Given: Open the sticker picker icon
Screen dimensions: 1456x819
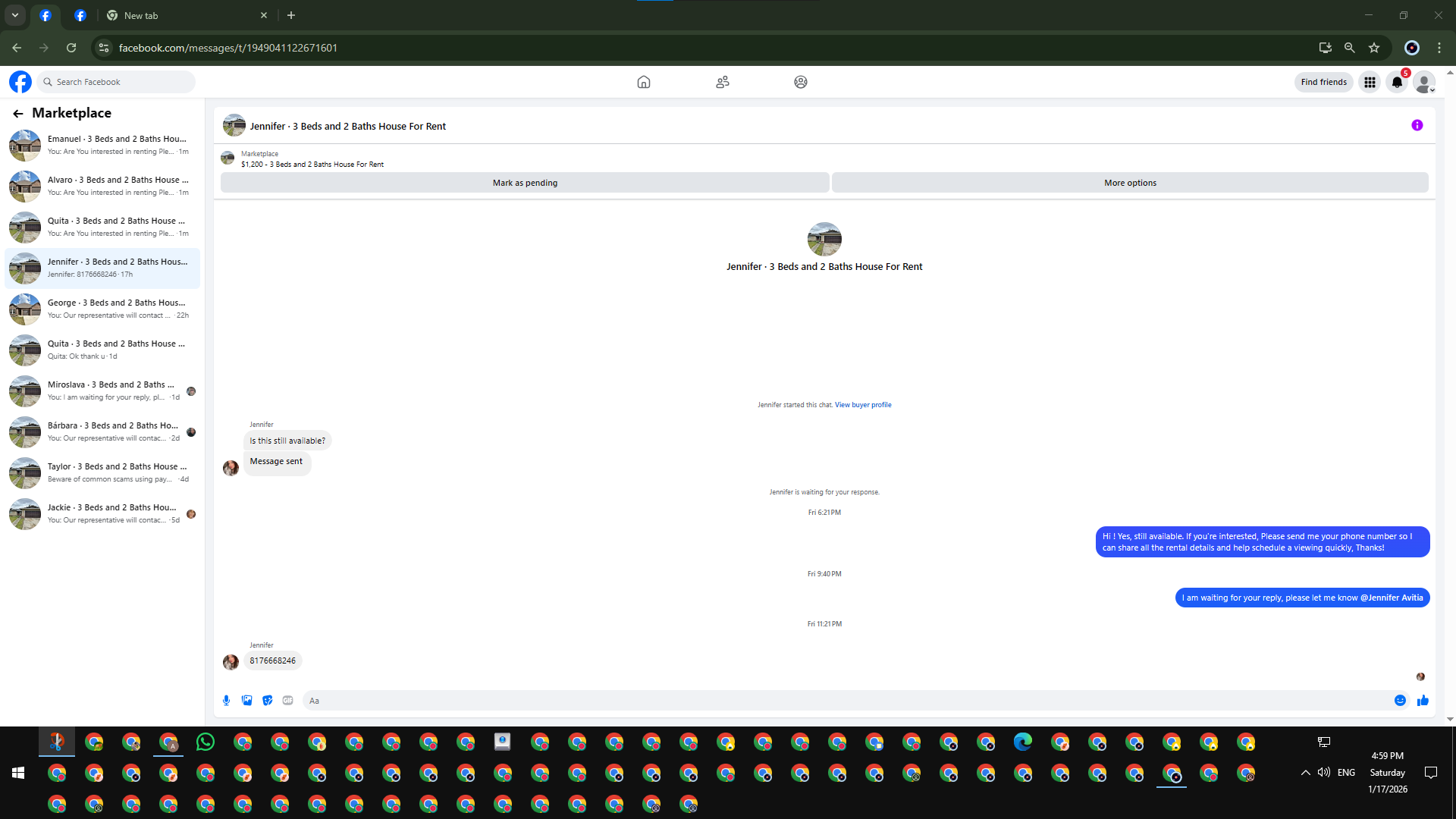Looking at the screenshot, I should [x=267, y=701].
